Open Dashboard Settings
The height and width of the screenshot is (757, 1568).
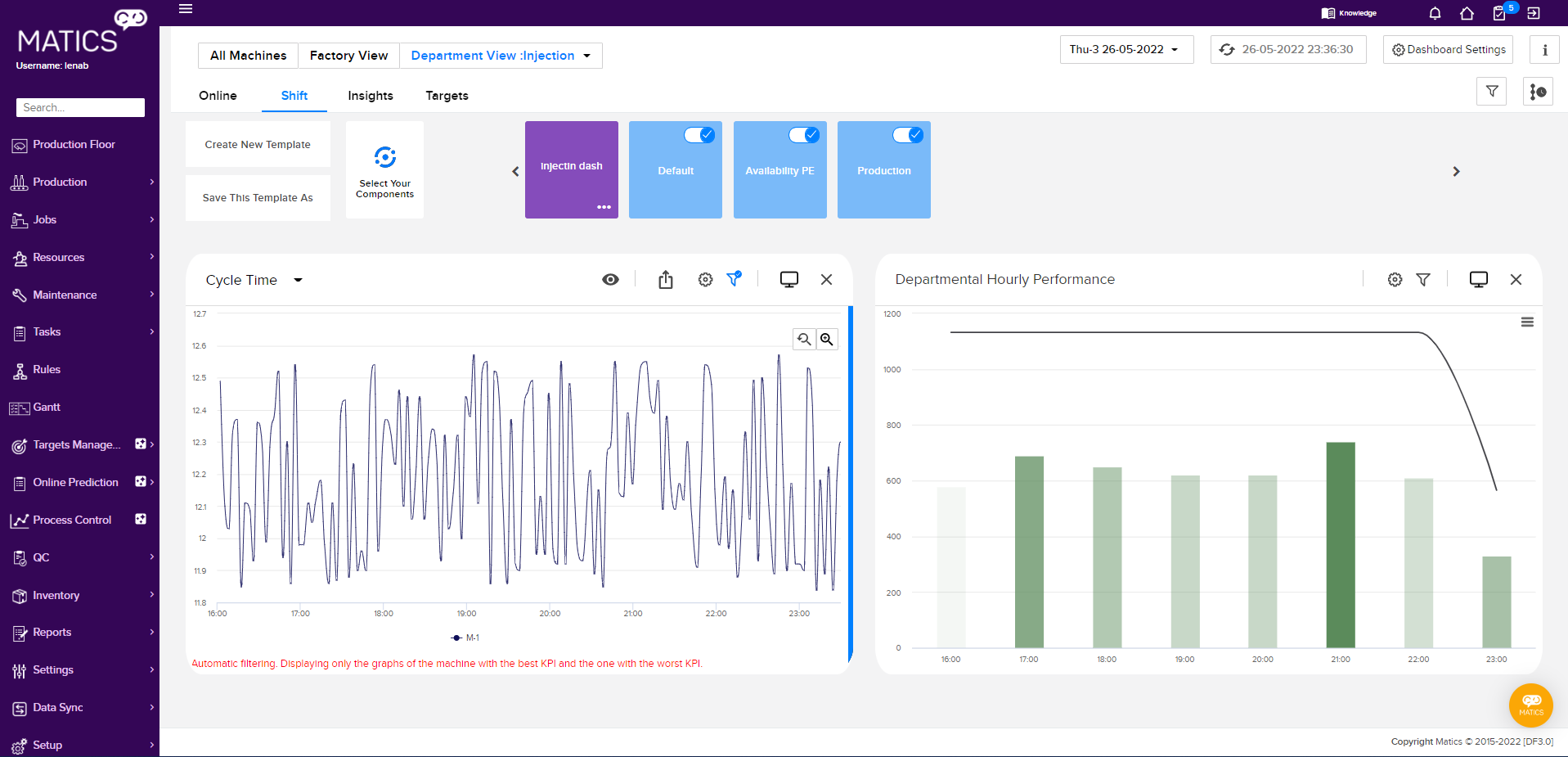click(1448, 49)
